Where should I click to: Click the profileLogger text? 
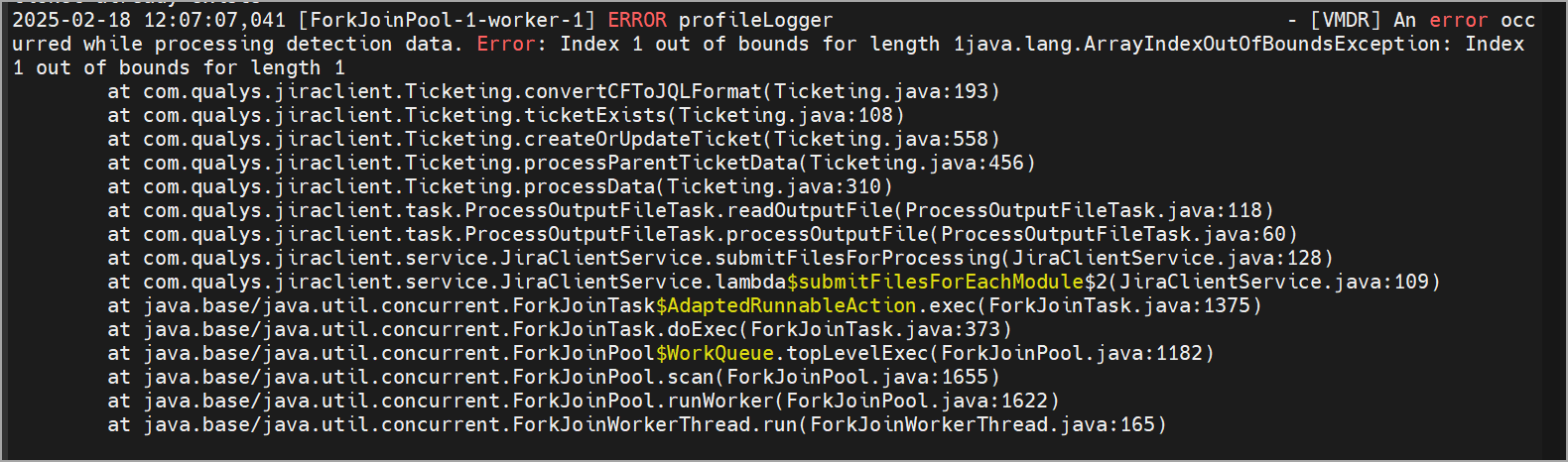click(x=756, y=20)
